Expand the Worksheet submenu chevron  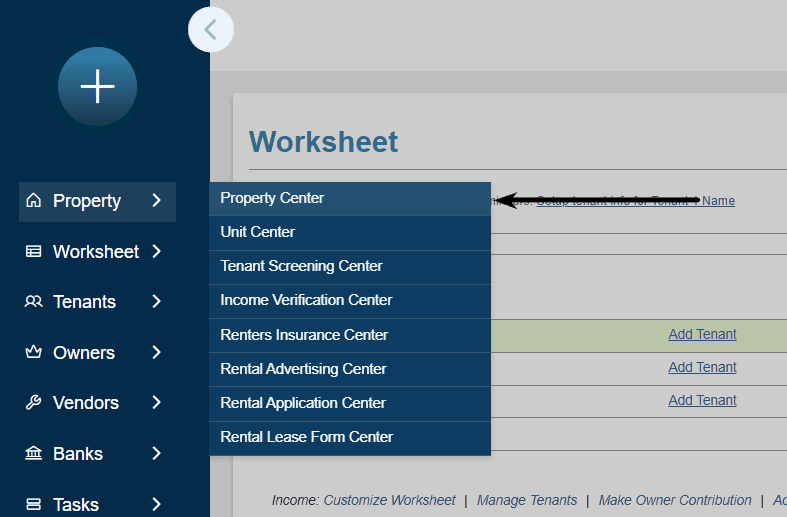(x=156, y=252)
